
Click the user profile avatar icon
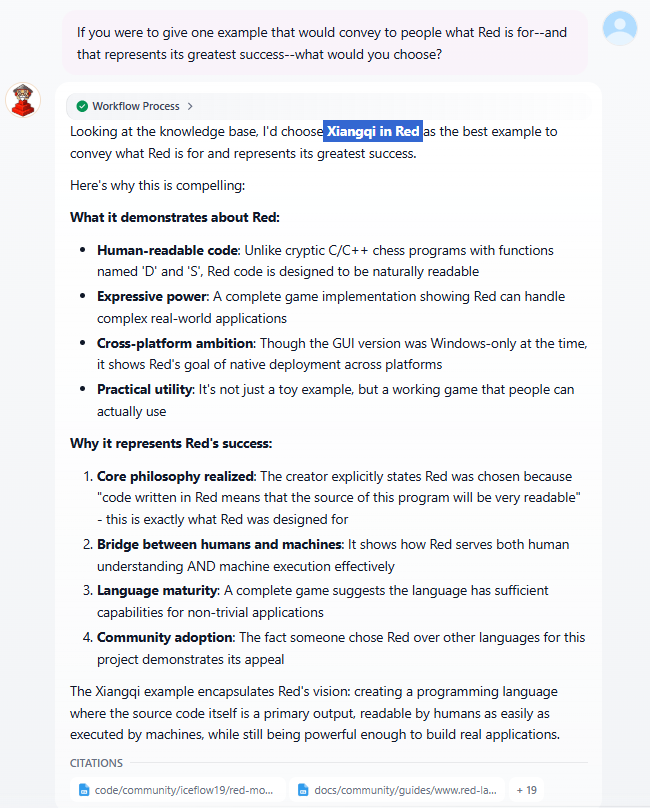point(620,27)
